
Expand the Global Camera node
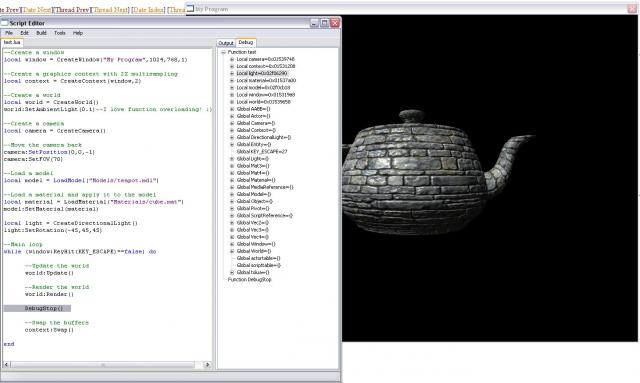232,123
